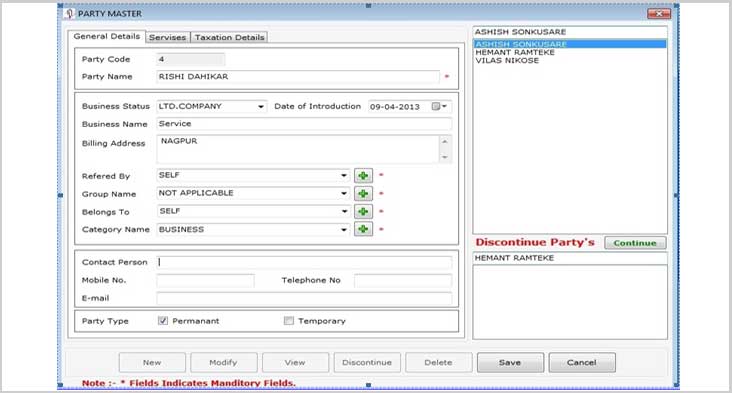Switch to the Servises tab

[x=167, y=37]
